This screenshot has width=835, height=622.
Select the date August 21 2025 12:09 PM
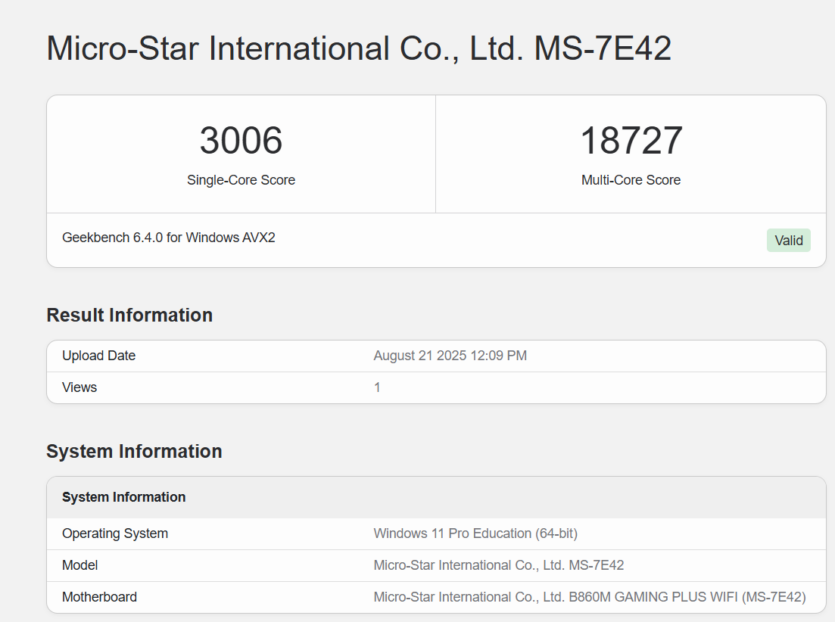[450, 356]
